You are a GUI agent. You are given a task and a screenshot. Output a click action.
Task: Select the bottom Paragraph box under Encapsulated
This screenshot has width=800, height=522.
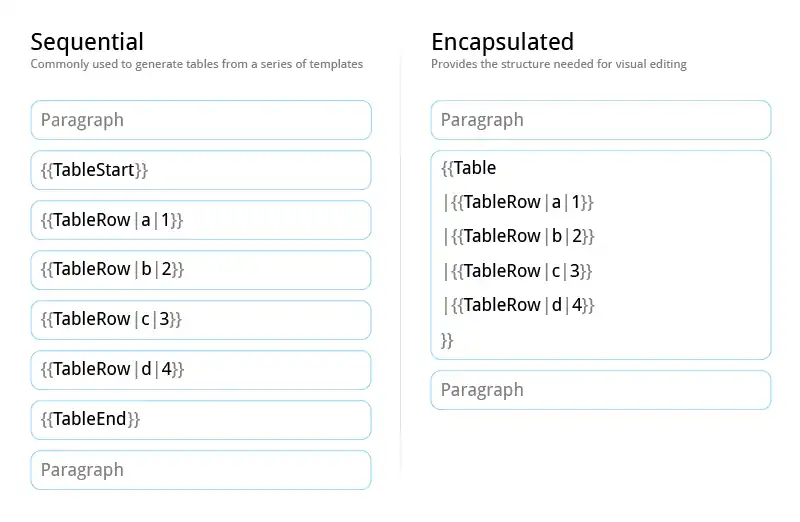click(x=601, y=390)
